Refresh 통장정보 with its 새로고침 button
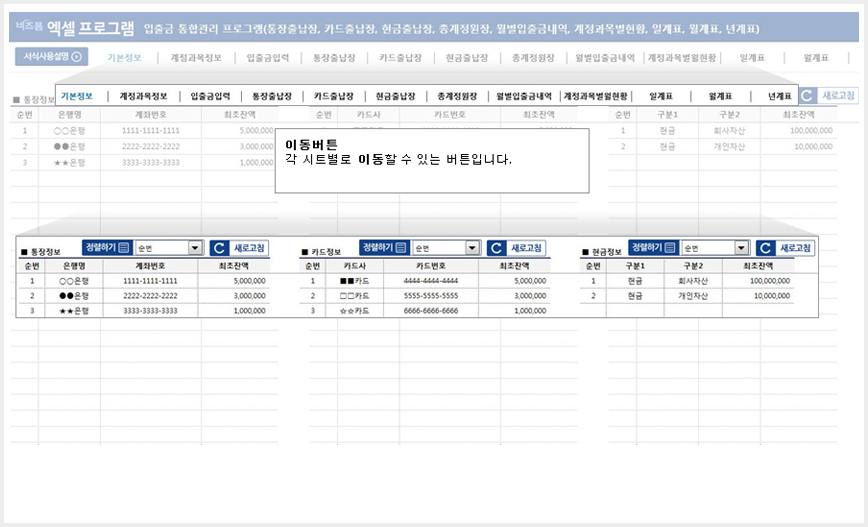The width and height of the screenshot is (868, 527). click(239, 248)
